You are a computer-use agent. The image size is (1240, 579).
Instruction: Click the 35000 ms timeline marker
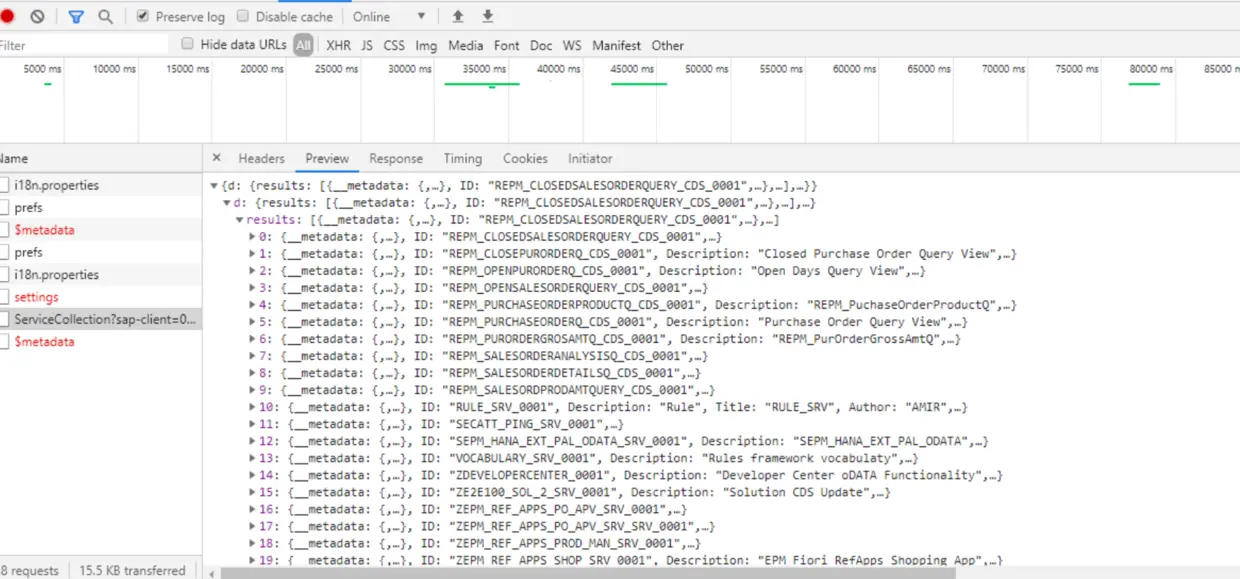tap(486, 69)
